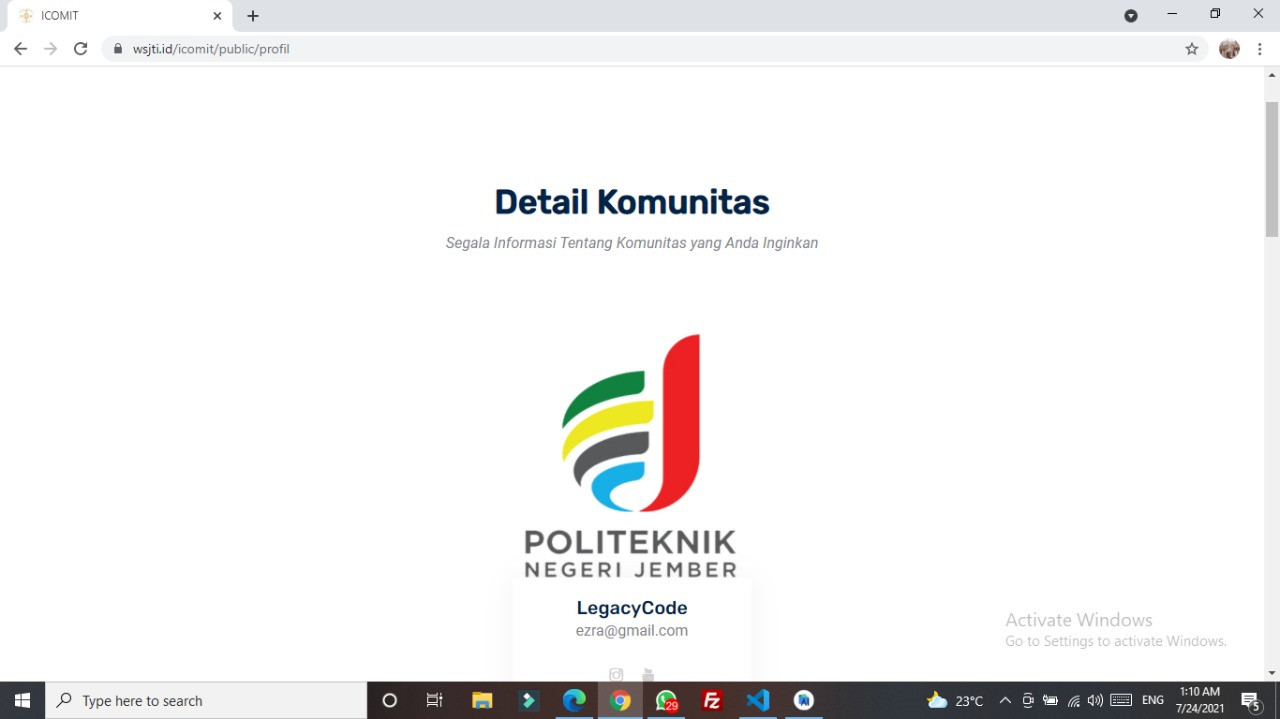Viewport: 1280px width, 719px height.
Task: Open FileZilla from the taskbar
Action: click(x=712, y=700)
